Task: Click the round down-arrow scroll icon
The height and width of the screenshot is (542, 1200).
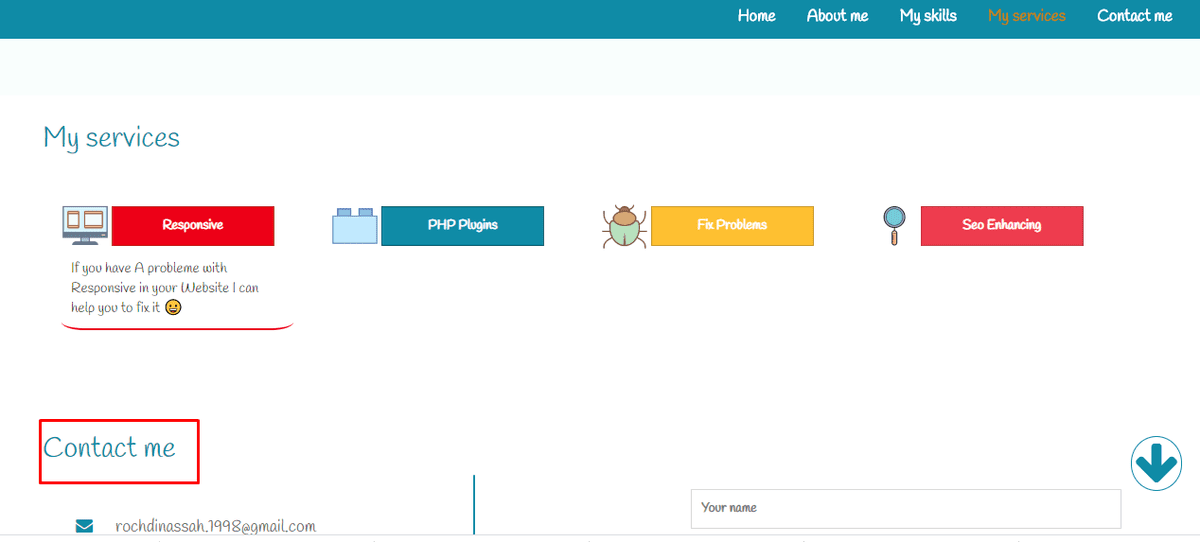Action: (1156, 463)
